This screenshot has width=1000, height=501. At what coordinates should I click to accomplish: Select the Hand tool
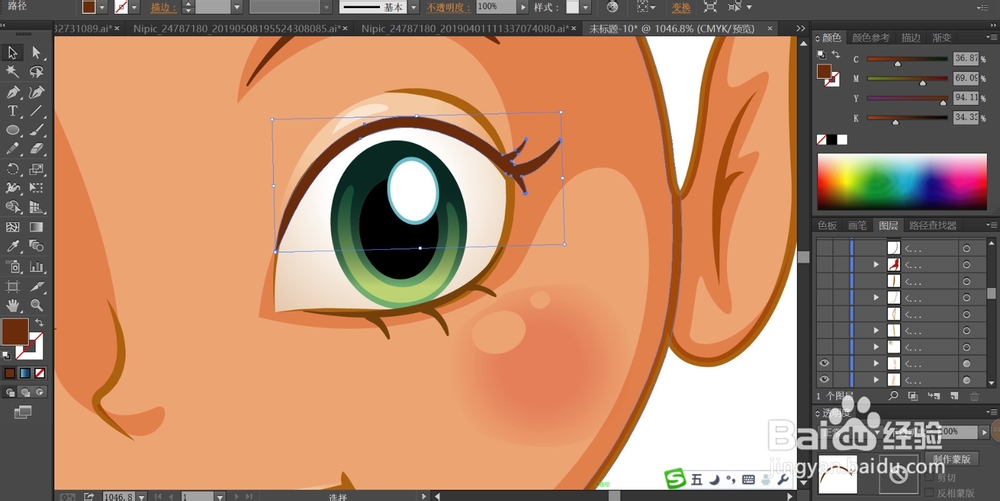pos(12,306)
